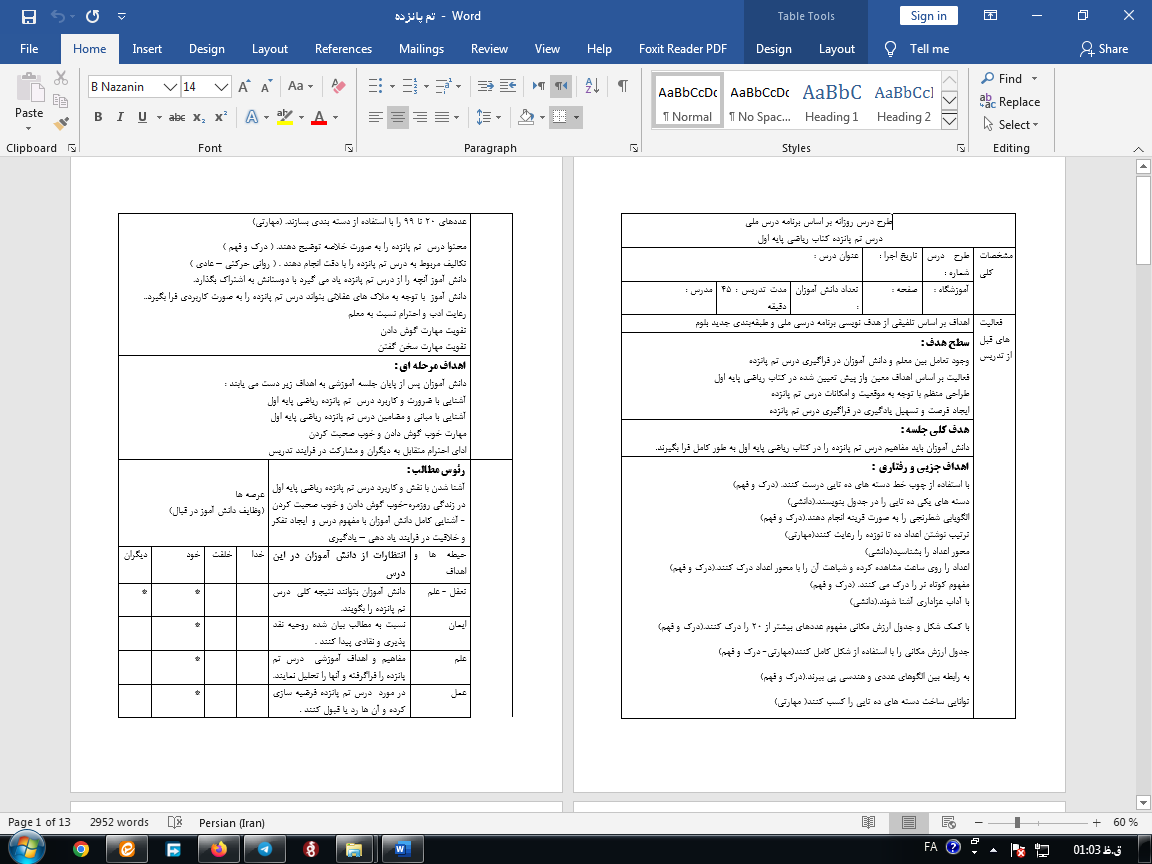
Task: Open Firefox from the taskbar
Action: coord(219,849)
